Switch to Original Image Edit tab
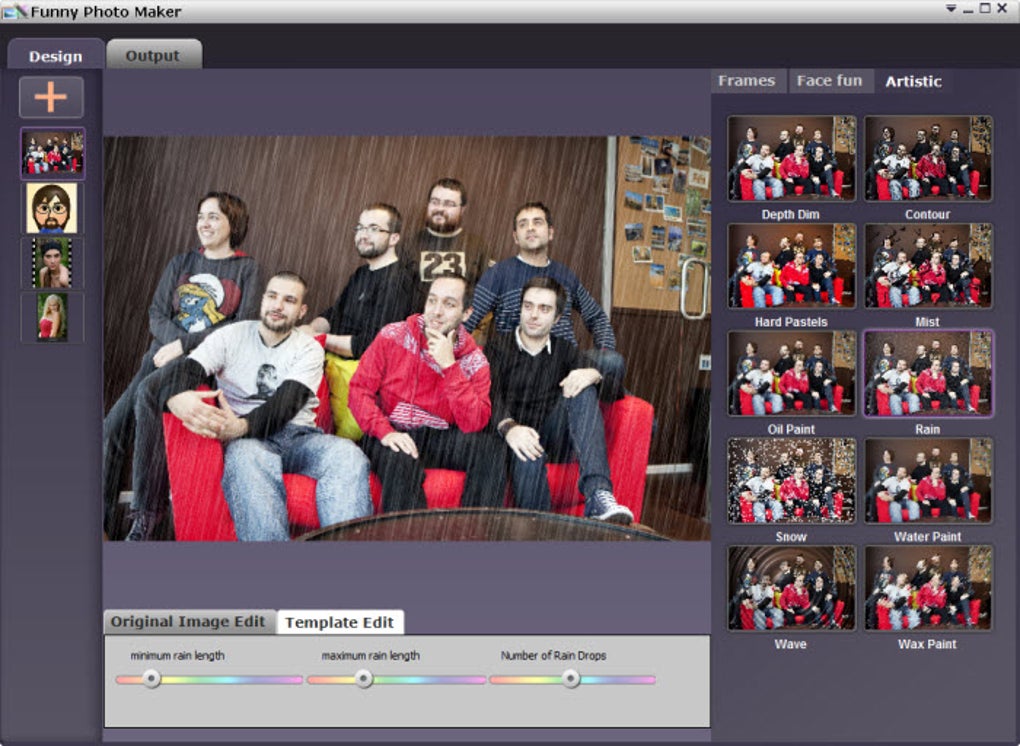The height and width of the screenshot is (746, 1020). (x=189, y=621)
